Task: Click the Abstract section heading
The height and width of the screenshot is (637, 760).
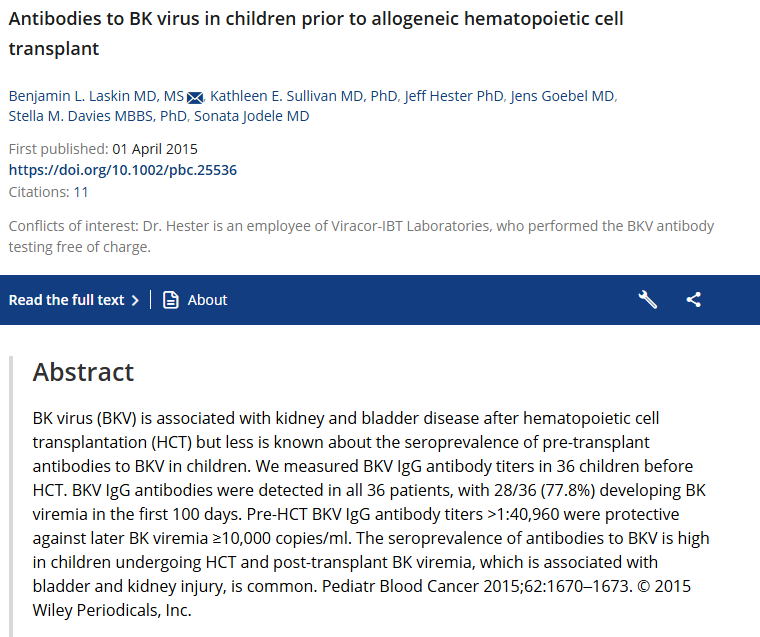Action: click(x=83, y=372)
